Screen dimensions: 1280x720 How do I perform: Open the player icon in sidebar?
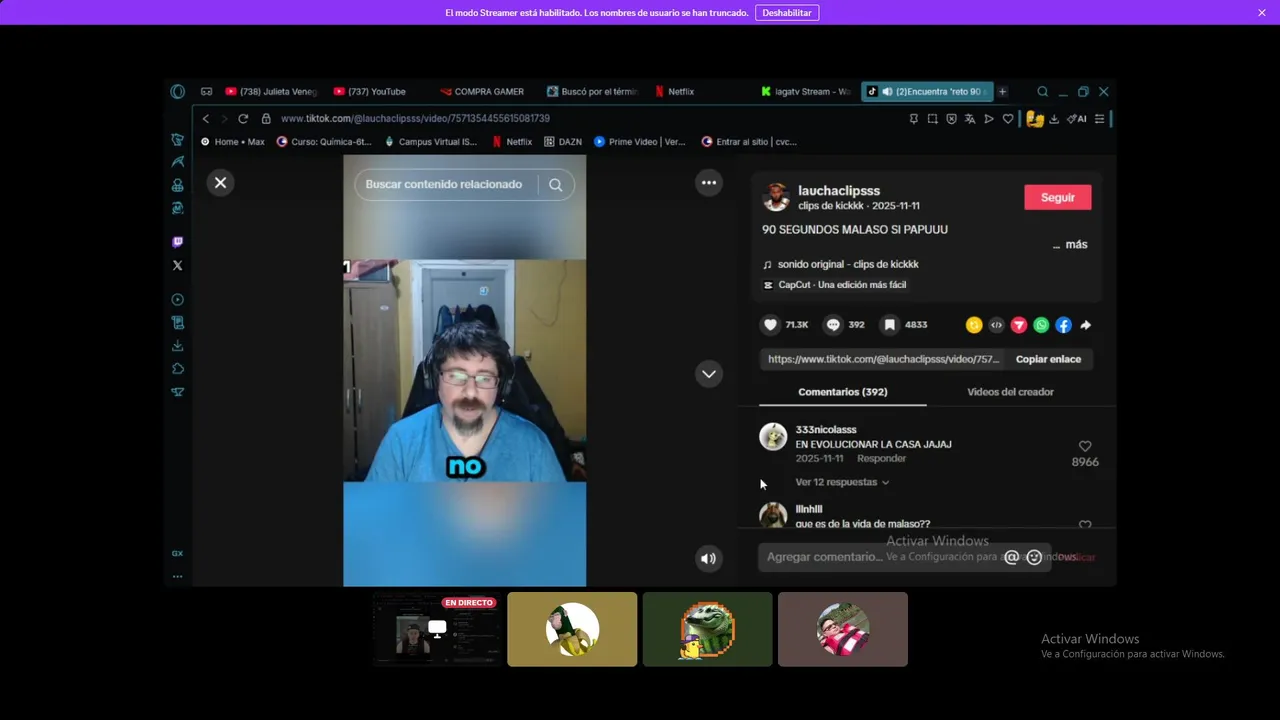coord(178,299)
